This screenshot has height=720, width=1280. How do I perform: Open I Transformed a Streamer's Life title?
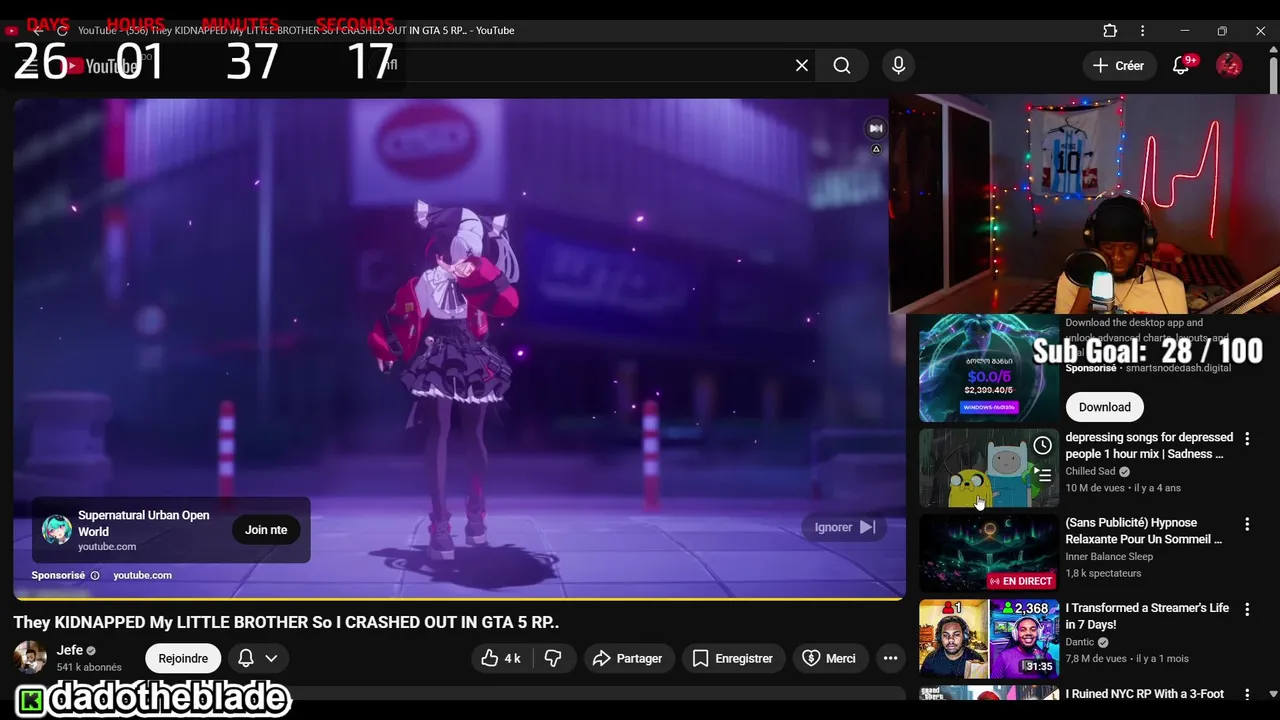click(1148, 616)
